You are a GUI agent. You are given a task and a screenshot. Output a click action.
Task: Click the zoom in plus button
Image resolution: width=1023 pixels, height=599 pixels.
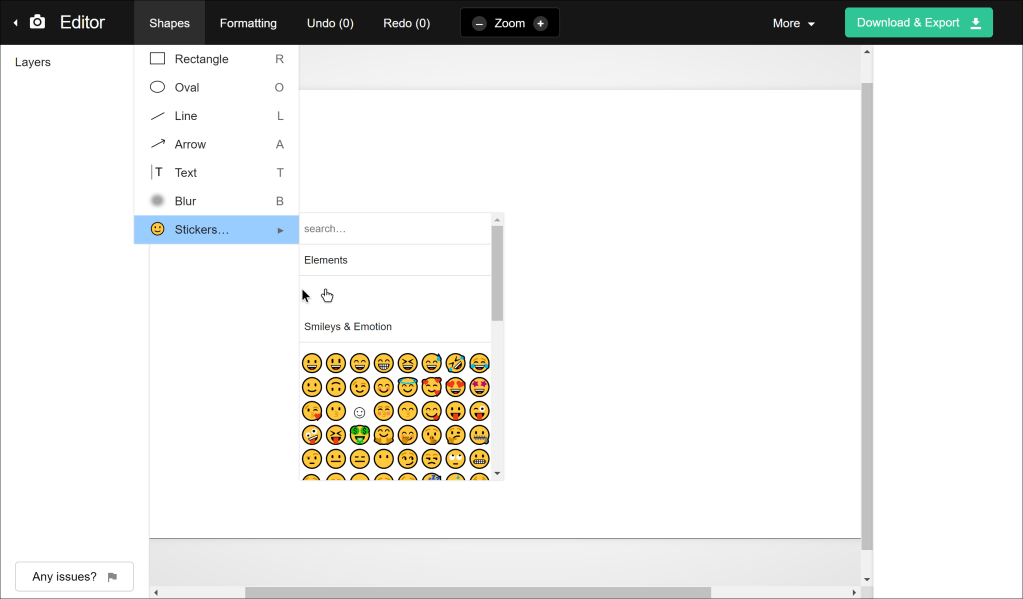click(541, 23)
